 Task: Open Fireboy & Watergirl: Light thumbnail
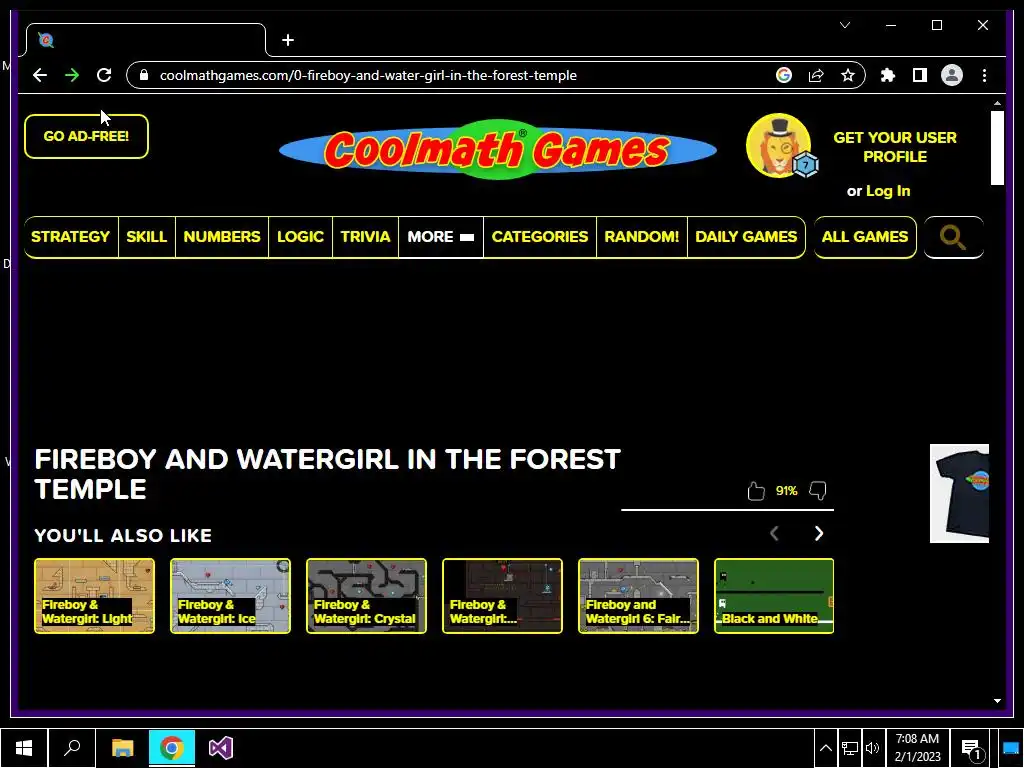(95, 596)
